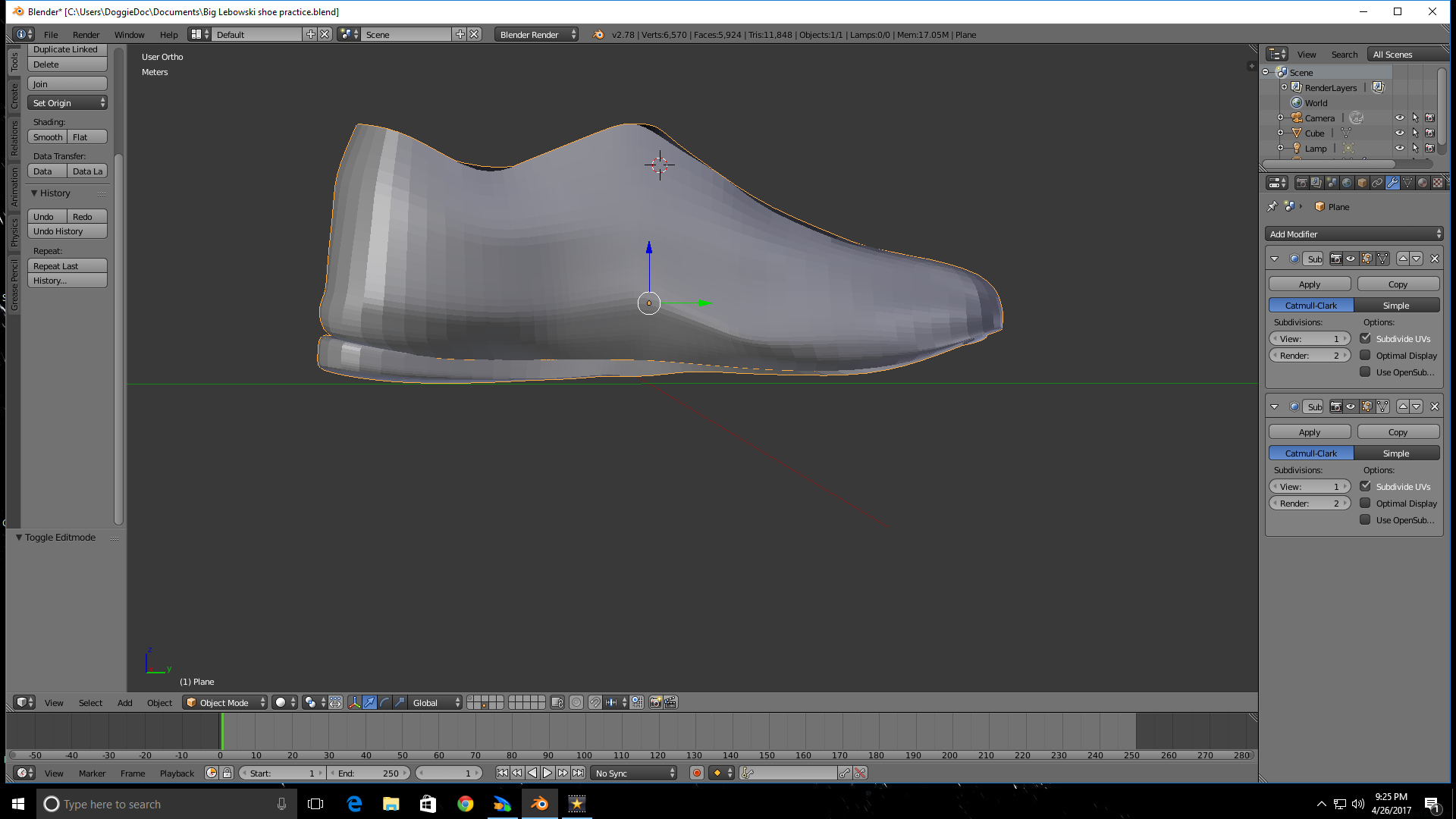Click the Undo History button

[67, 231]
